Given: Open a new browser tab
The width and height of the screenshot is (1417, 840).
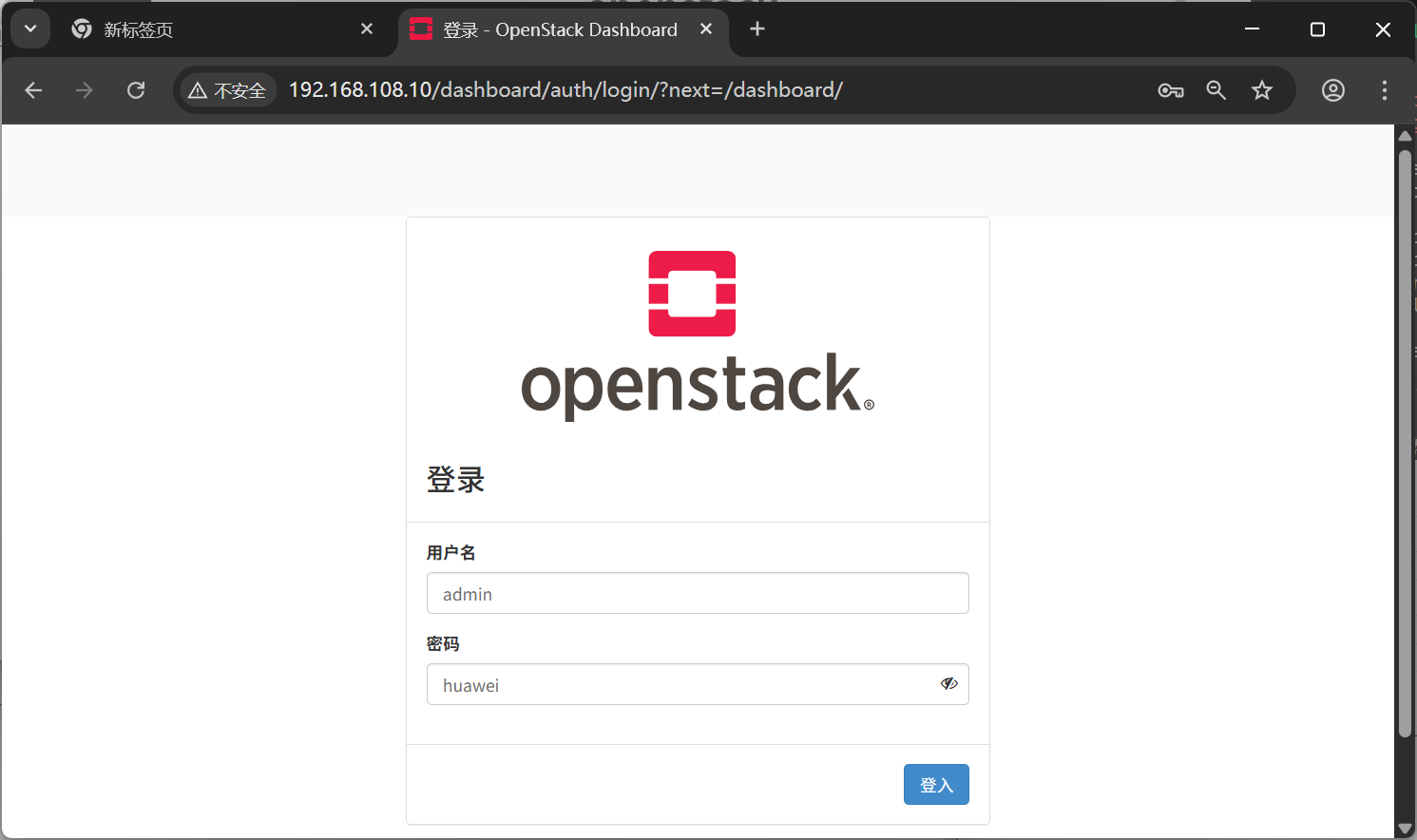Looking at the screenshot, I should pyautogui.click(x=757, y=29).
